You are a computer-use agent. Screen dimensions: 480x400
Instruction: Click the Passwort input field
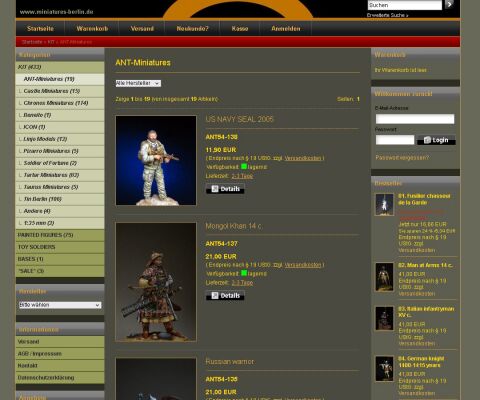click(x=395, y=140)
